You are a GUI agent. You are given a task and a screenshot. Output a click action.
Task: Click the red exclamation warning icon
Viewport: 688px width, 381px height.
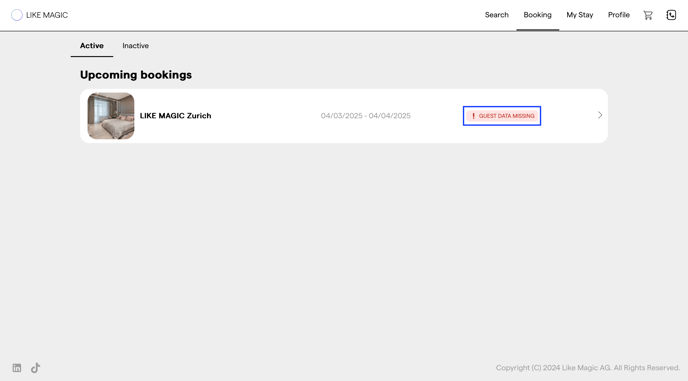click(x=473, y=116)
